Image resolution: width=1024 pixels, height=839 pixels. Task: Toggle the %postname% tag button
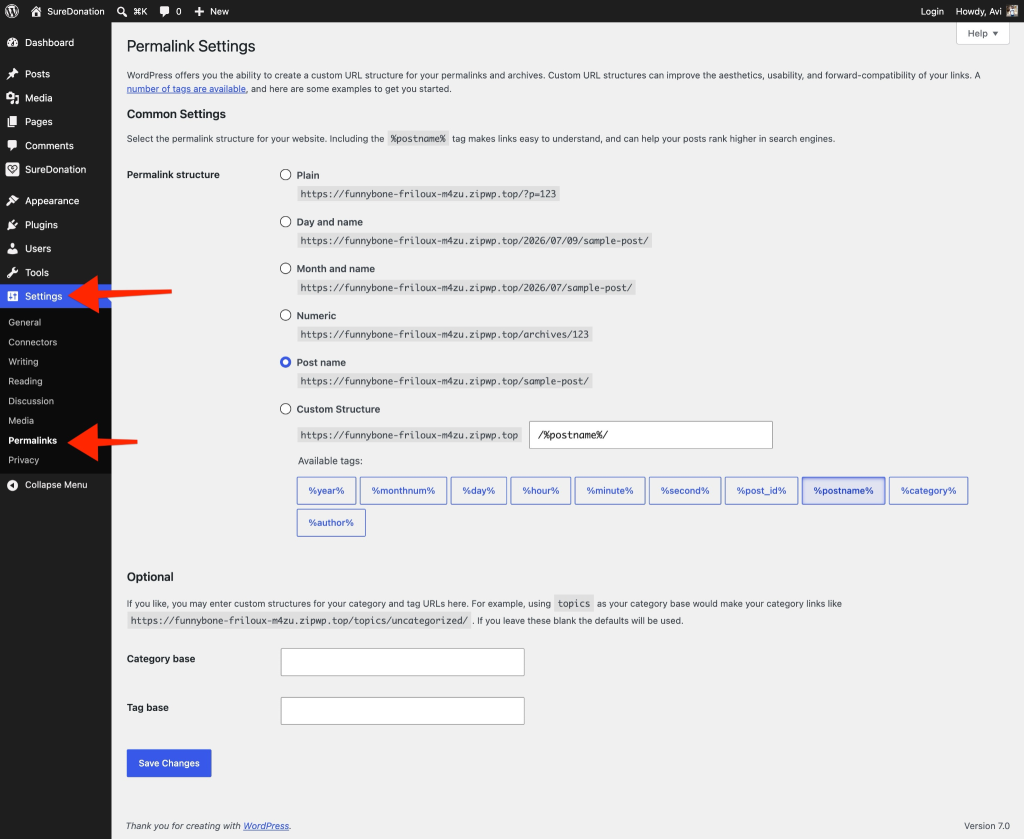coord(844,491)
